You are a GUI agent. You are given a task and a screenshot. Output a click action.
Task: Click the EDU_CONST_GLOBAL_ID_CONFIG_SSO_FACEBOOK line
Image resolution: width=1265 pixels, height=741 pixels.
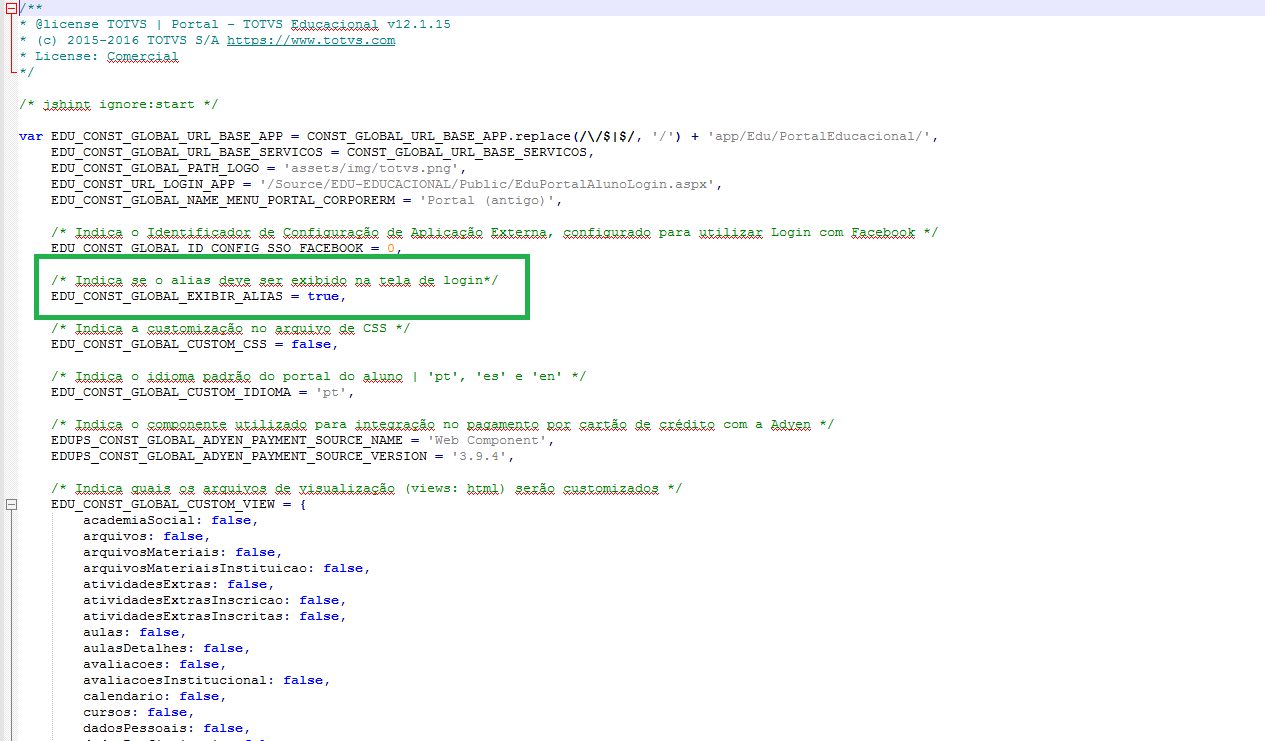(227, 248)
